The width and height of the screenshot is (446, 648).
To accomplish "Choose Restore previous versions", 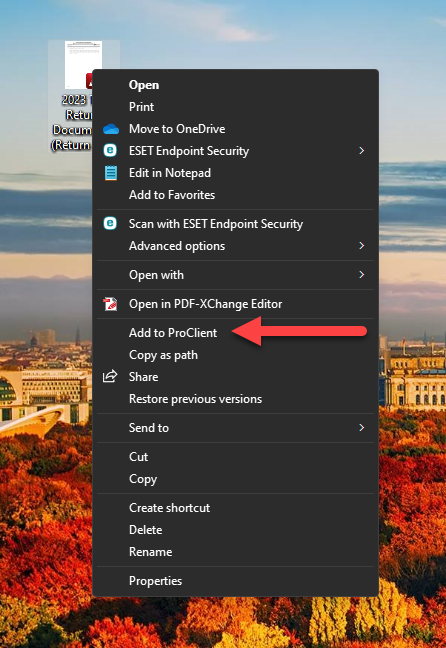I will click(x=235, y=399).
